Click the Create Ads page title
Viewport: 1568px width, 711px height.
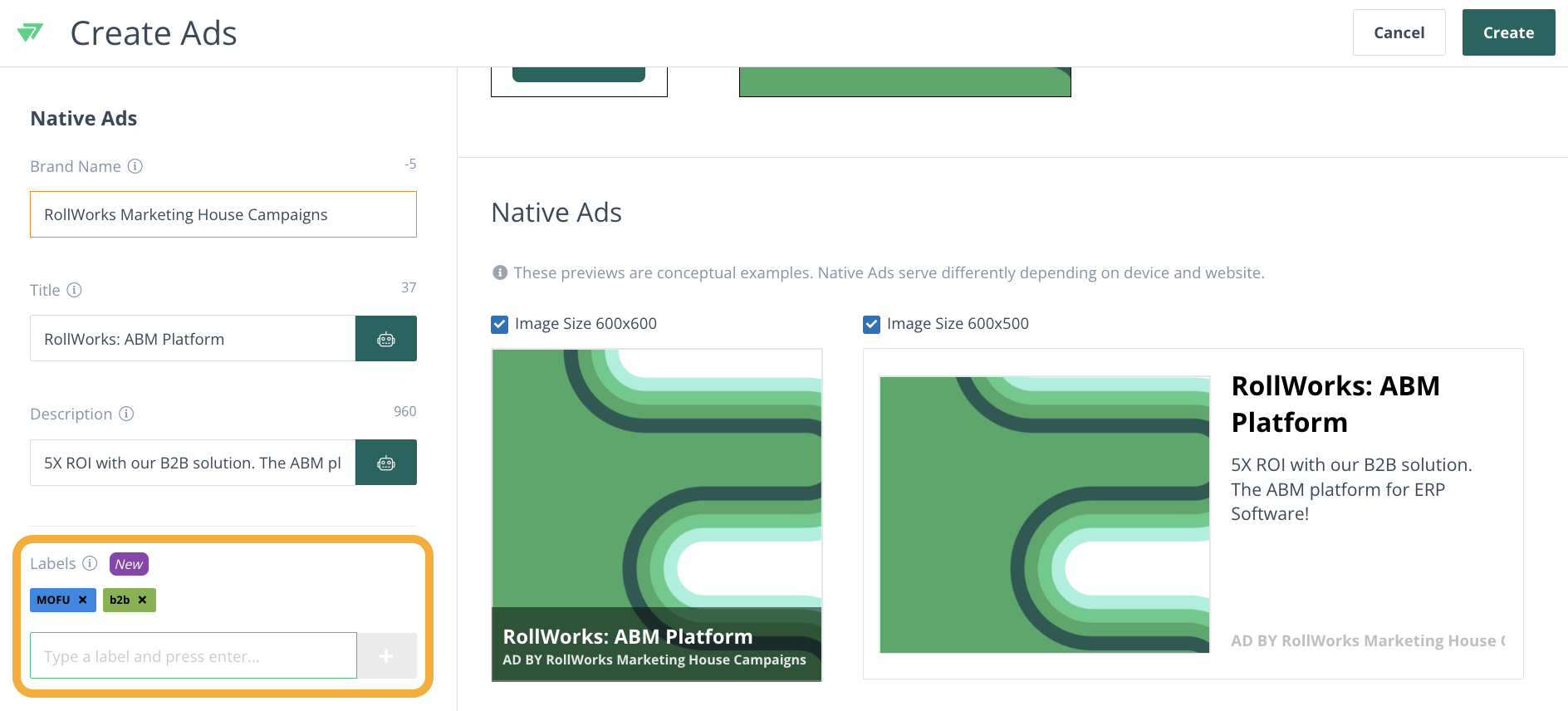pyautogui.click(x=154, y=33)
